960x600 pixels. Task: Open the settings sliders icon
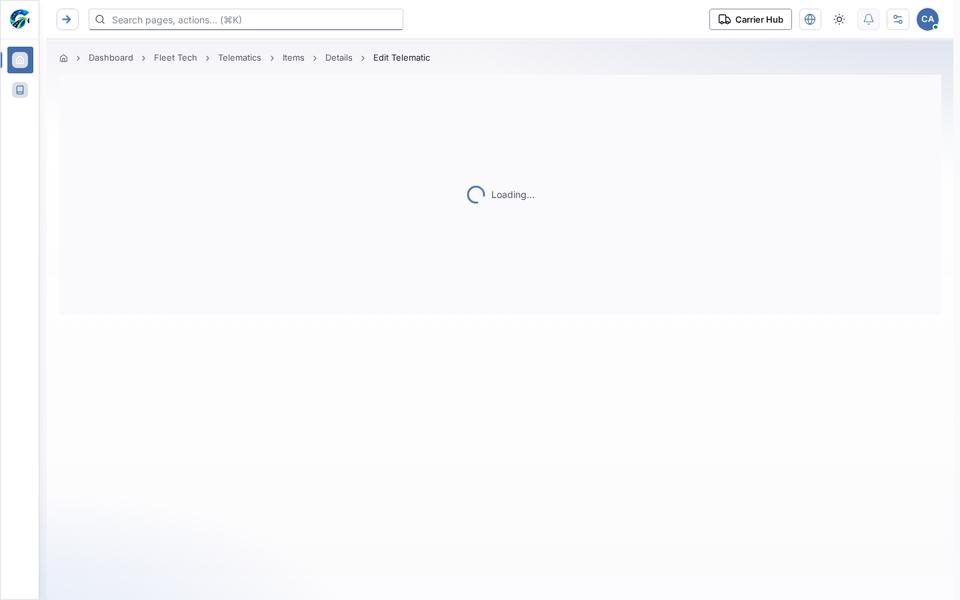coord(898,20)
